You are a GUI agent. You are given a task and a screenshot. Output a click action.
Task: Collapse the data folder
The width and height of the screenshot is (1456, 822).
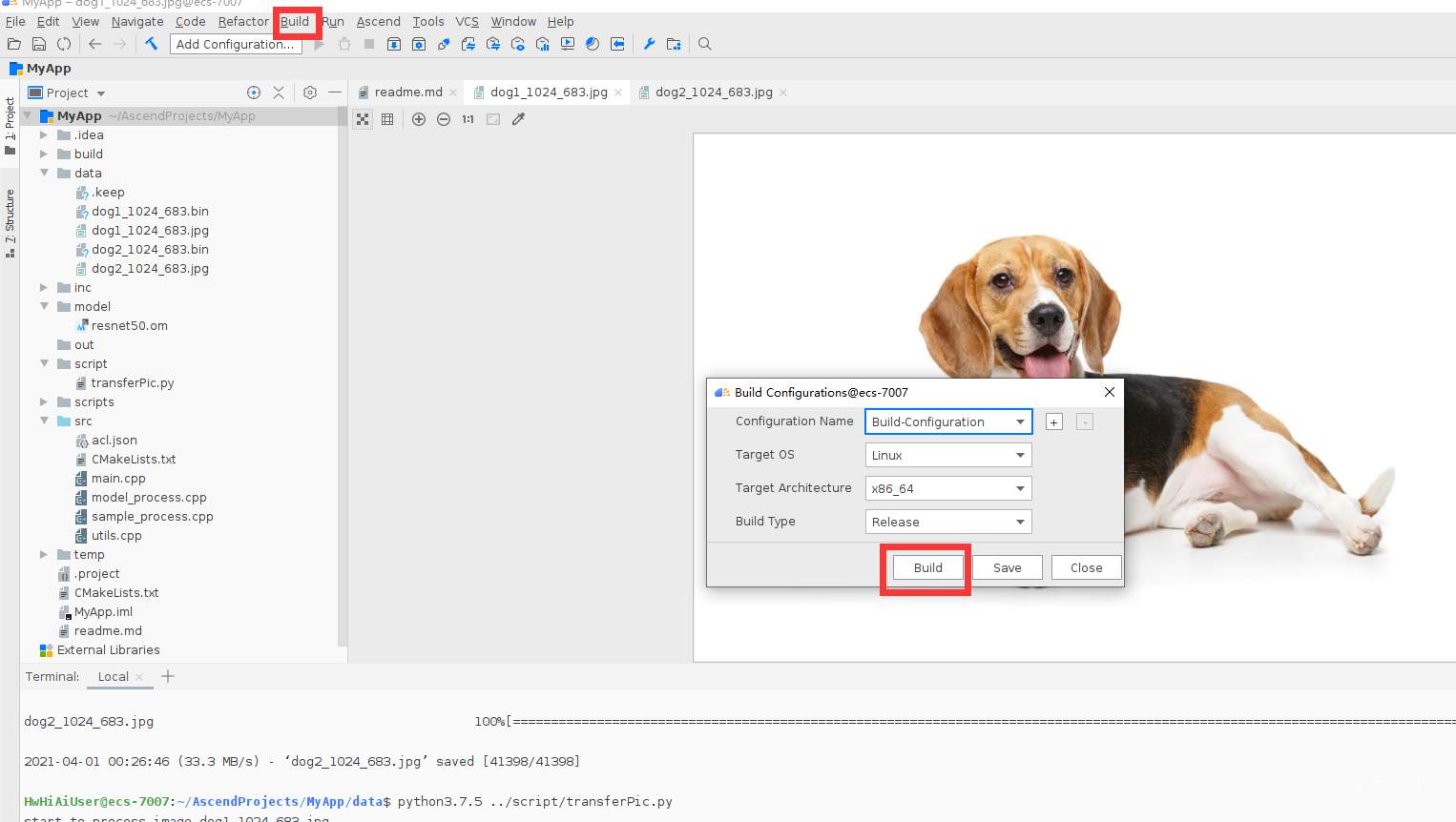(x=44, y=173)
